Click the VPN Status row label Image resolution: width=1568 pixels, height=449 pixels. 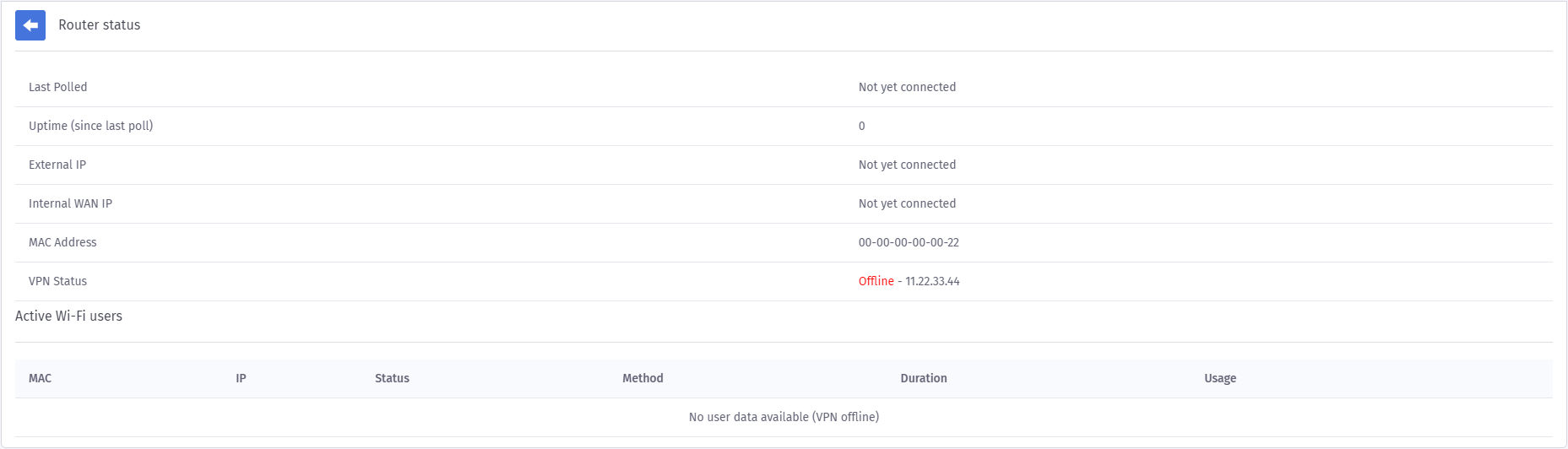pyautogui.click(x=57, y=281)
